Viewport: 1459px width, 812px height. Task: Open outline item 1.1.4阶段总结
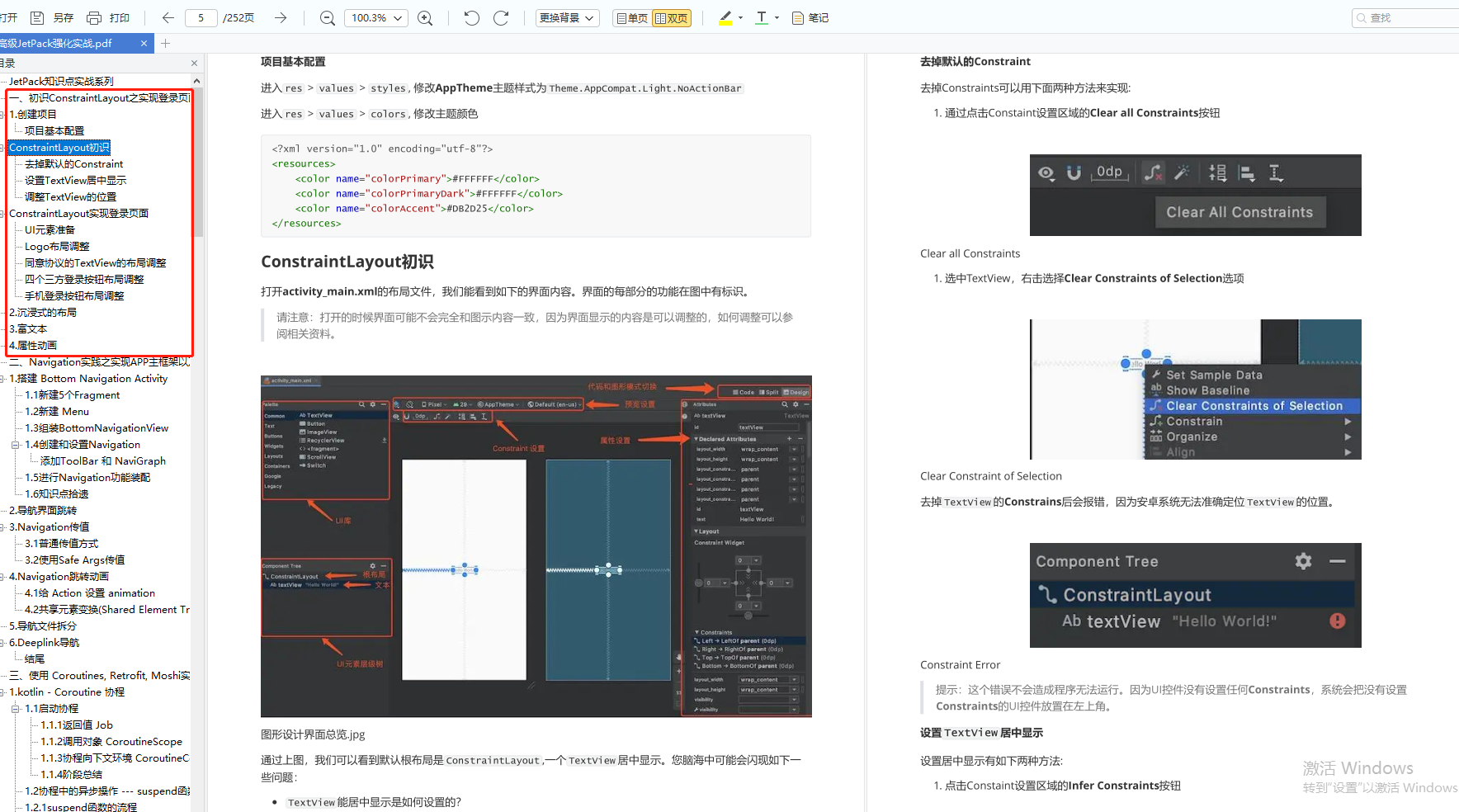coord(72,774)
